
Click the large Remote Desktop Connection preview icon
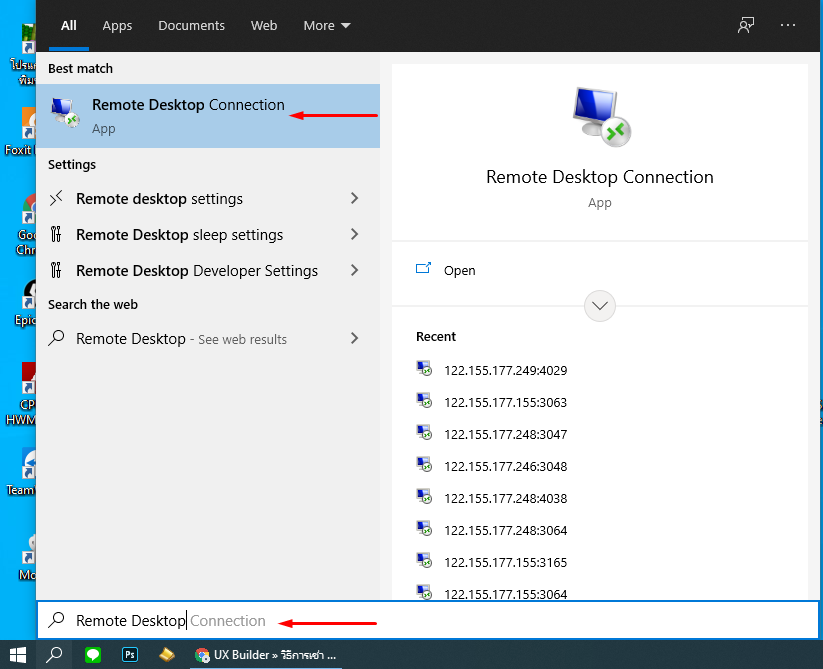click(601, 116)
